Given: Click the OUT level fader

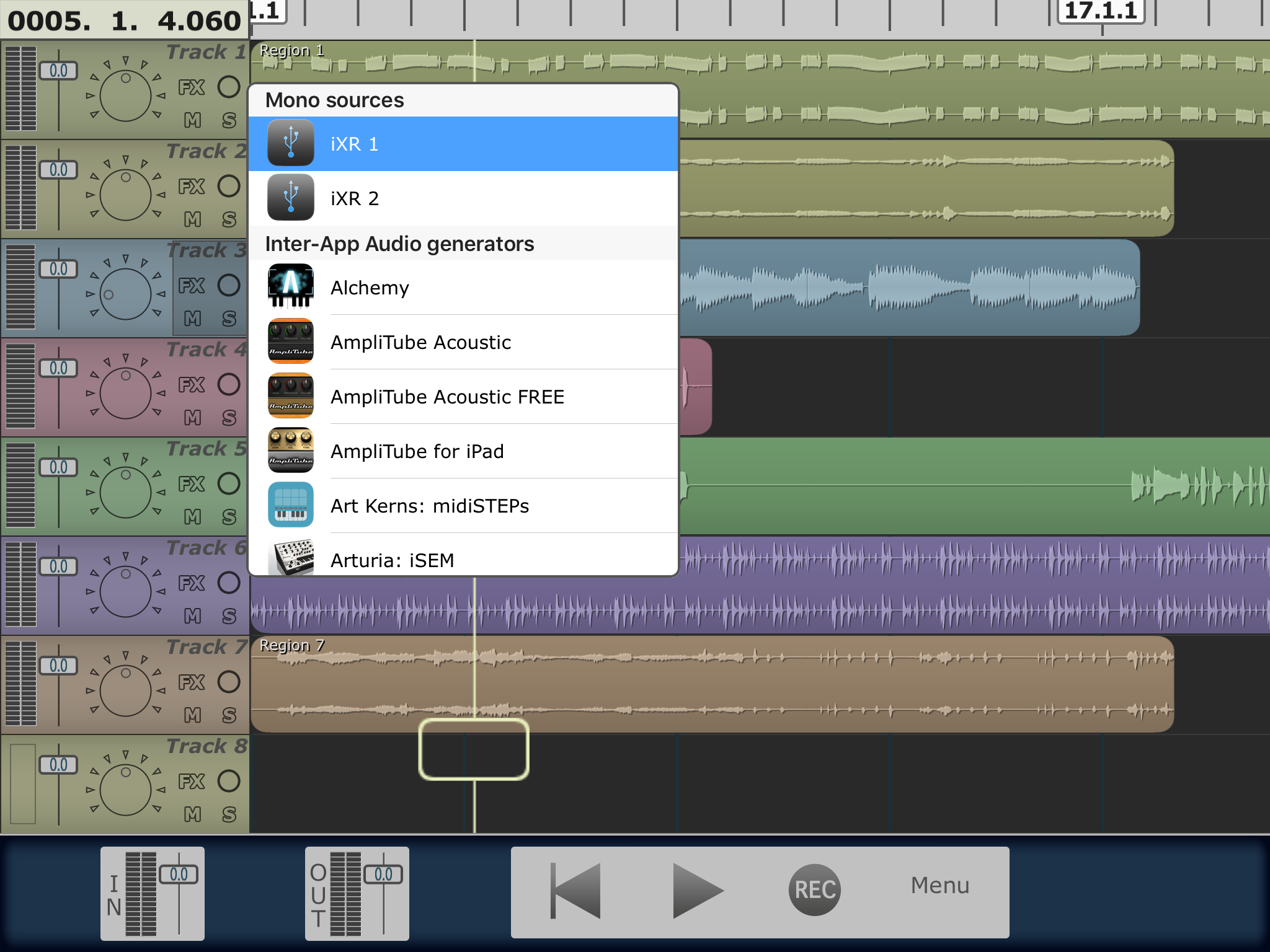Looking at the screenshot, I should pyautogui.click(x=383, y=875).
